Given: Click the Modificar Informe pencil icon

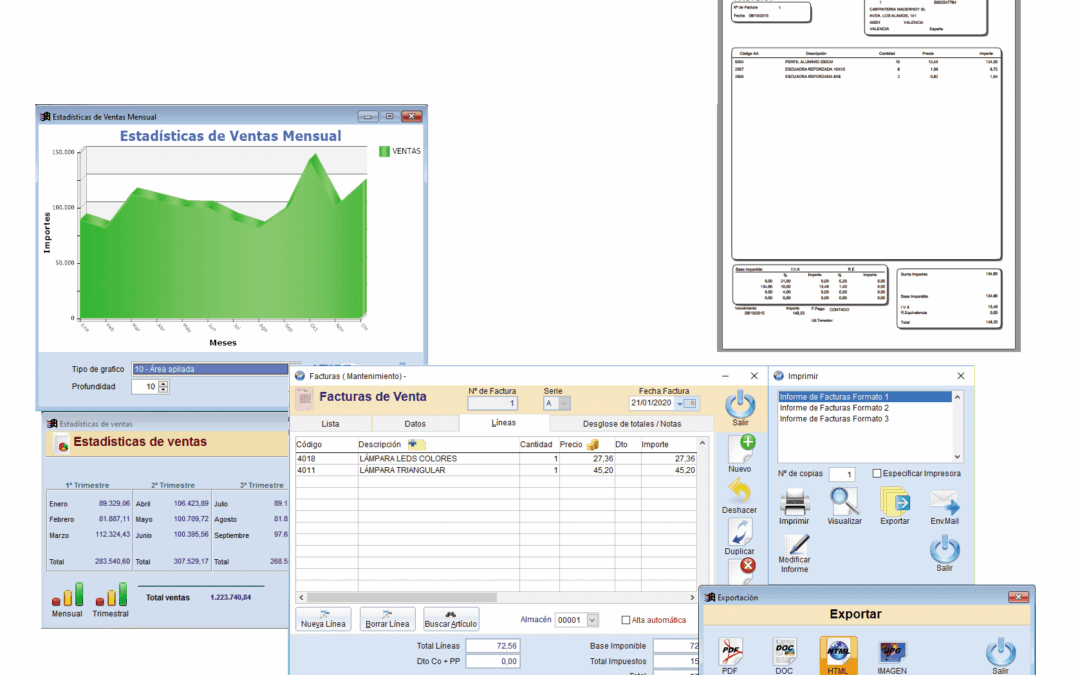Looking at the screenshot, I should pos(797,545).
